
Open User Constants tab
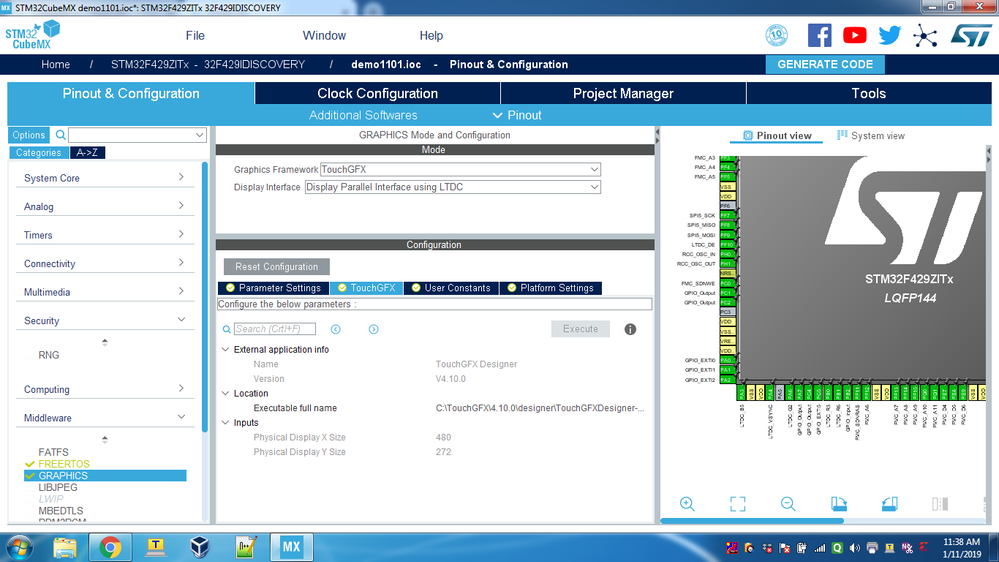(x=451, y=288)
